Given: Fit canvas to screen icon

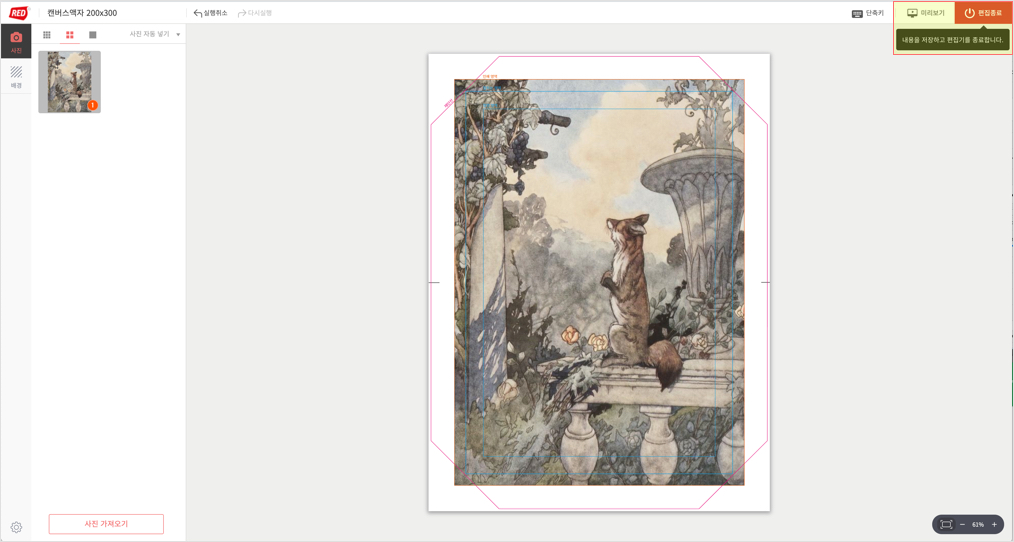Looking at the screenshot, I should point(945,525).
